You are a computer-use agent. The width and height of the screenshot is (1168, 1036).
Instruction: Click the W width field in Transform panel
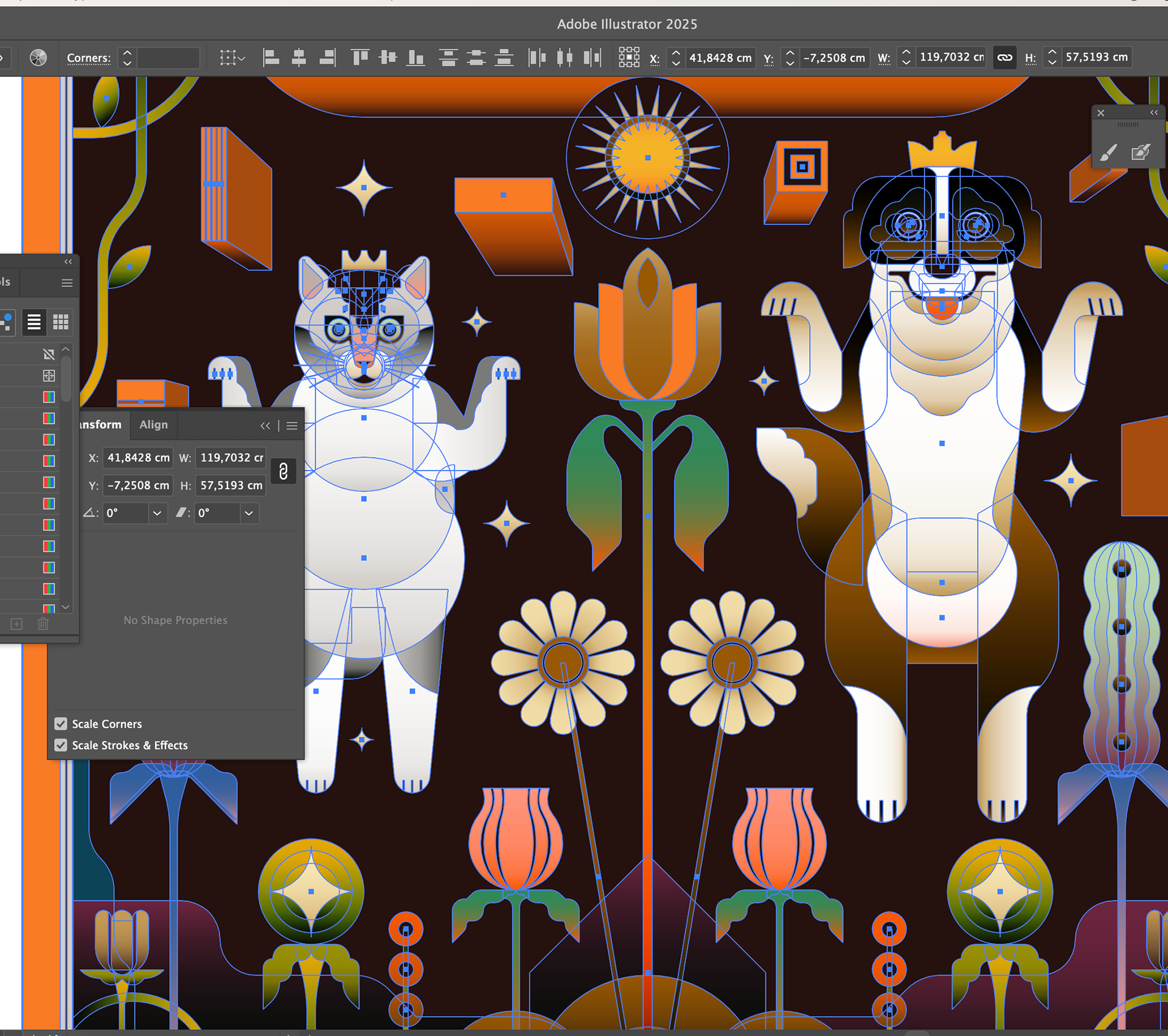pos(231,457)
